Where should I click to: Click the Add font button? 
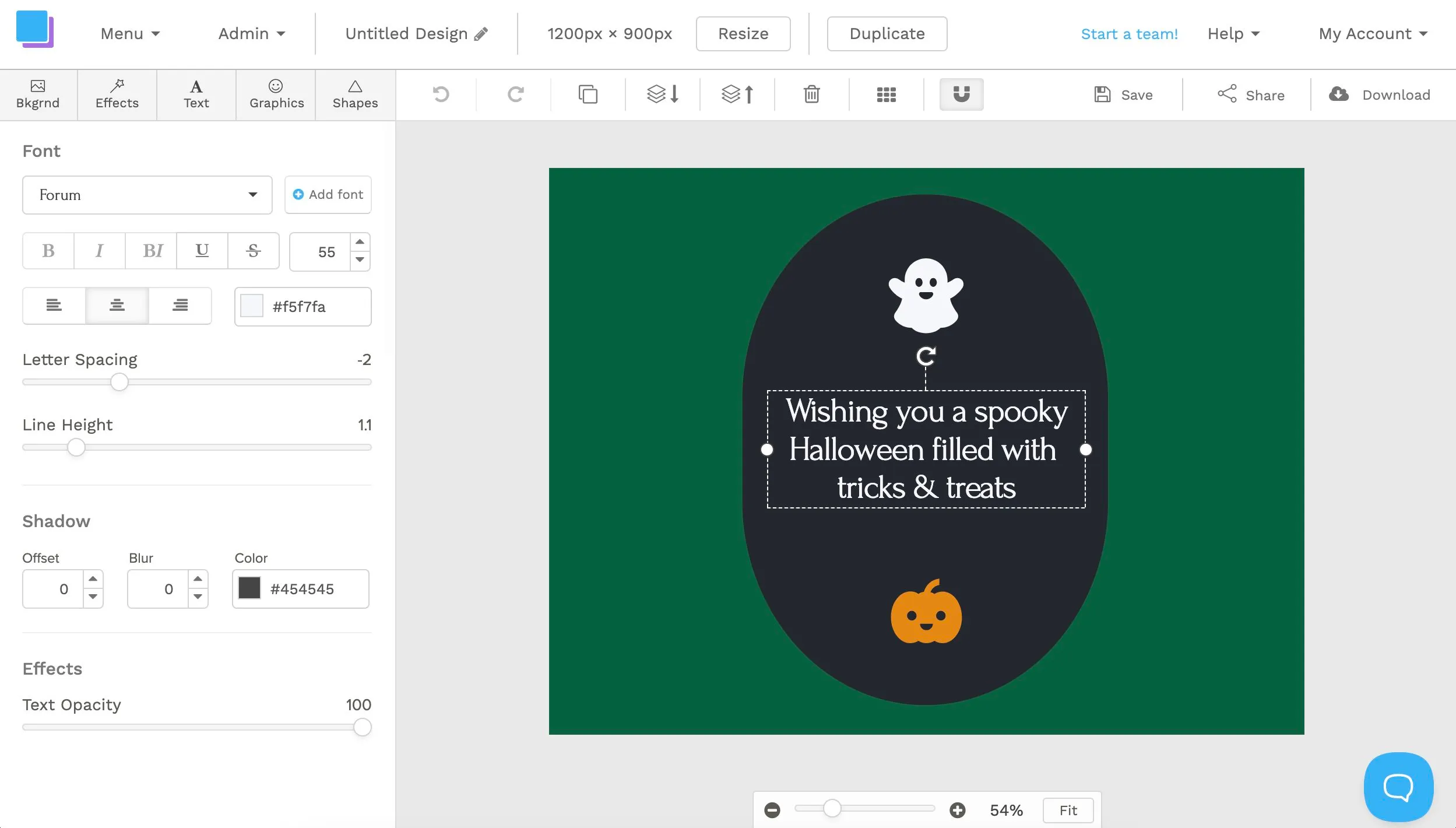pos(328,195)
